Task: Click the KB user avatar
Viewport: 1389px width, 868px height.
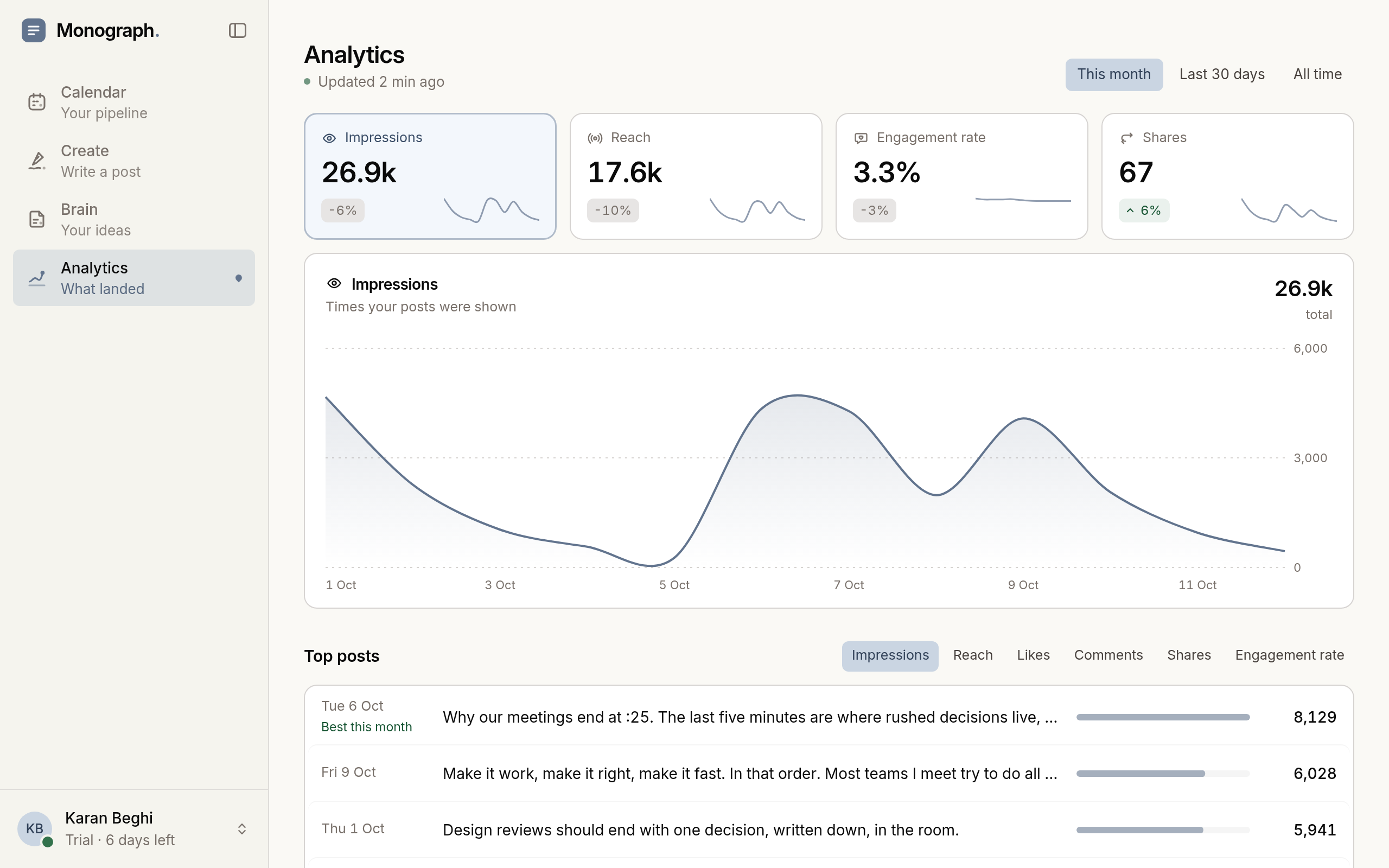Action: pos(34,828)
